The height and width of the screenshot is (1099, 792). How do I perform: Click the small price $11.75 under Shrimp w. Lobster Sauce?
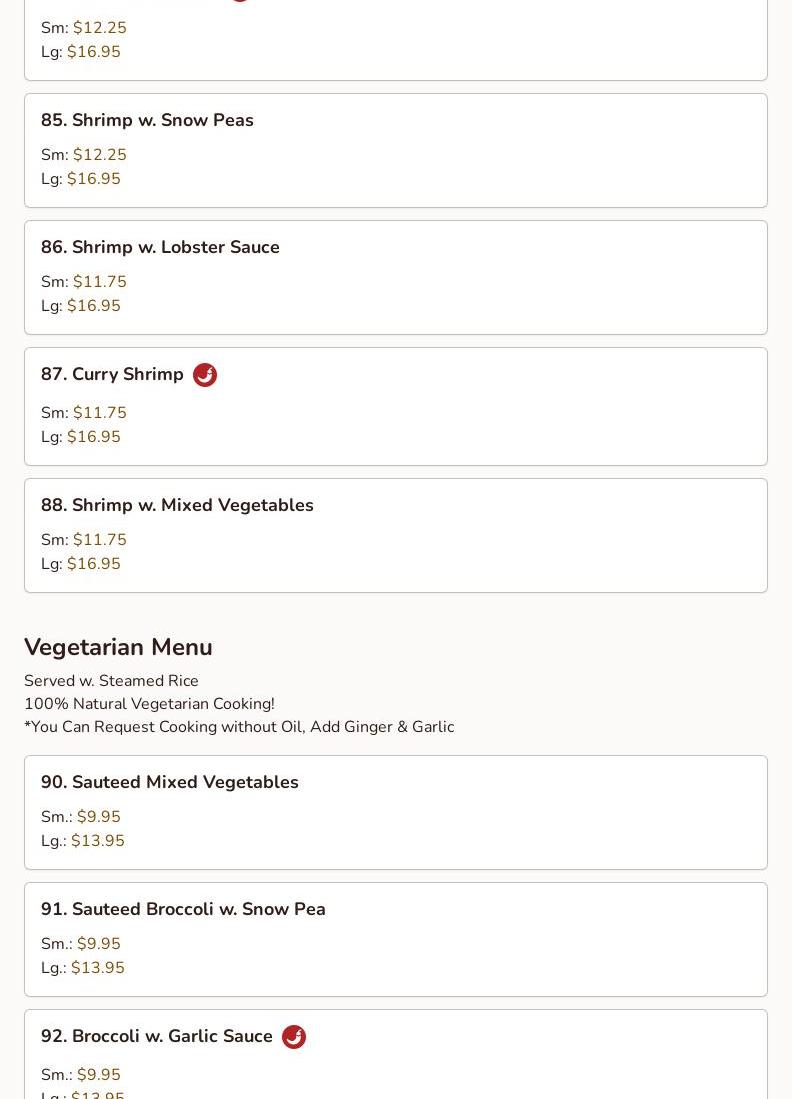100,281
